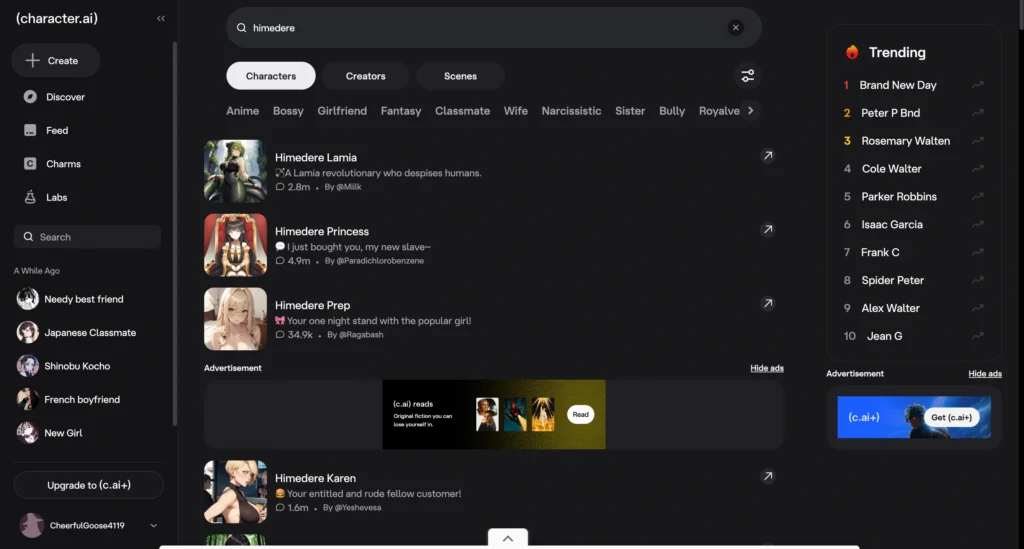Go to Charms page
This screenshot has width=1024, height=549.
63,164
